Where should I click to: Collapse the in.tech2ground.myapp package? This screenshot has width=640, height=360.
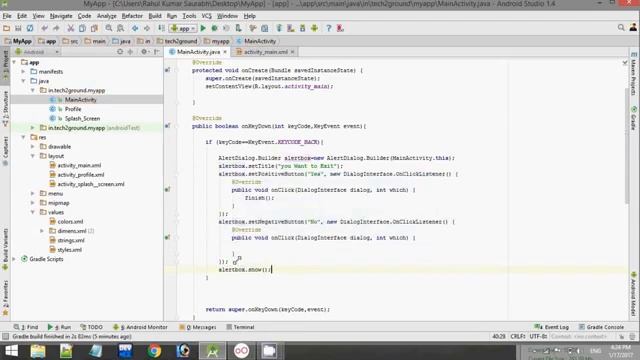[33, 90]
